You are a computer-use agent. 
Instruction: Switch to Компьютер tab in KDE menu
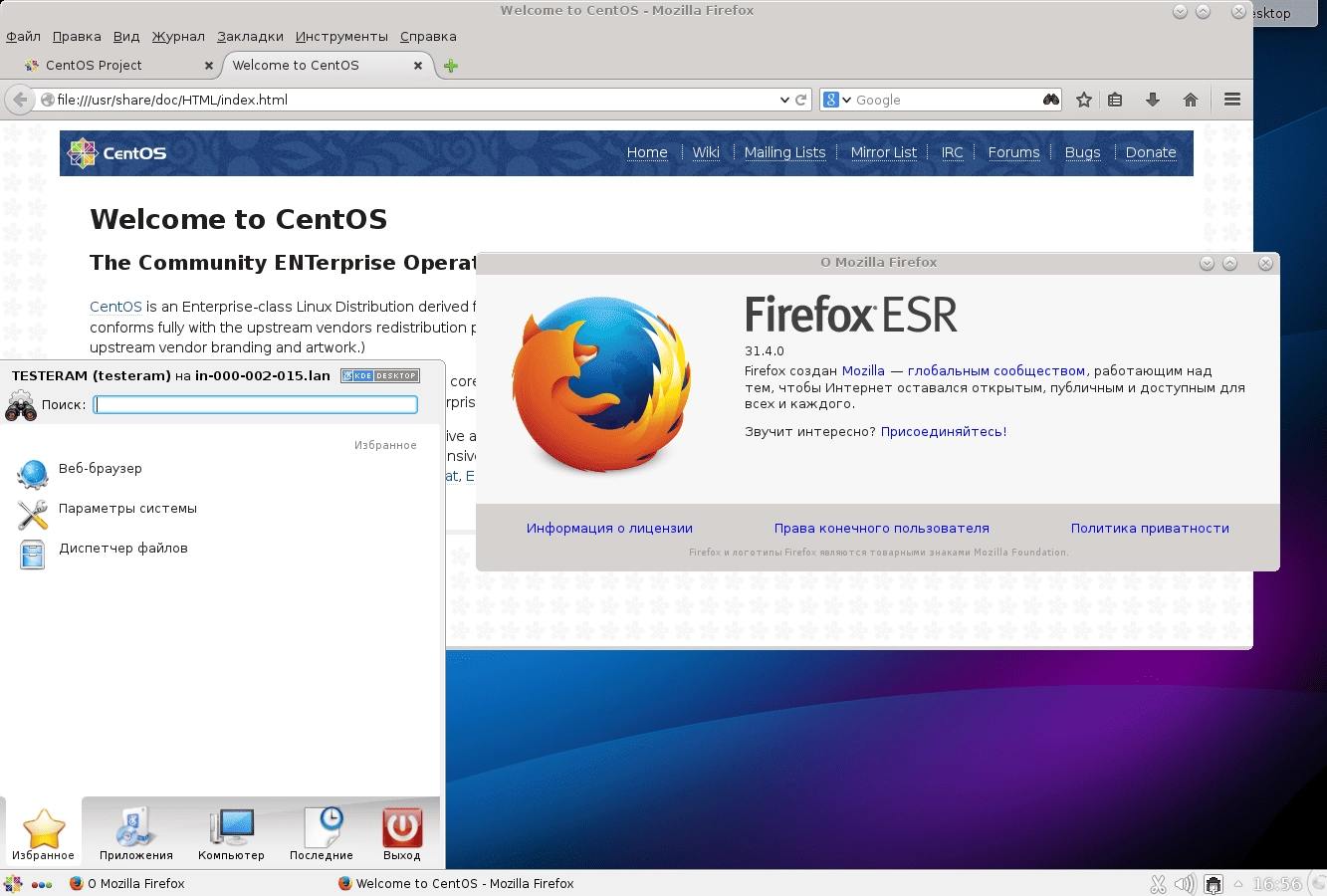(231, 834)
